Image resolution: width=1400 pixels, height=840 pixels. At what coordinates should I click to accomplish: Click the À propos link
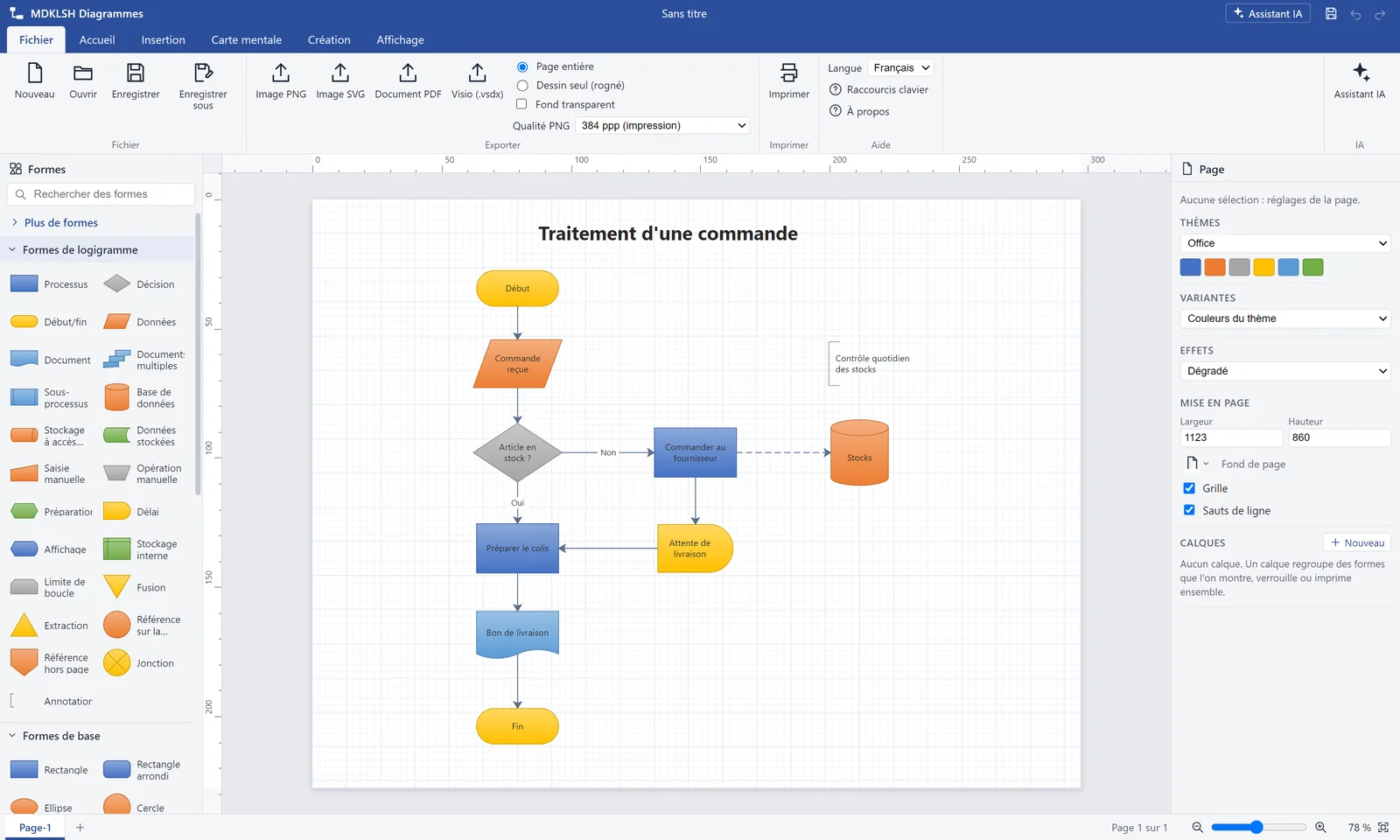tap(859, 111)
